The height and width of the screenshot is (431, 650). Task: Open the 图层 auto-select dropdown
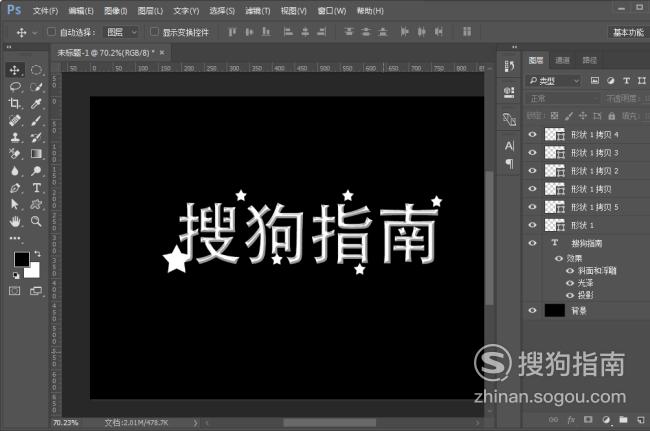click(121, 32)
